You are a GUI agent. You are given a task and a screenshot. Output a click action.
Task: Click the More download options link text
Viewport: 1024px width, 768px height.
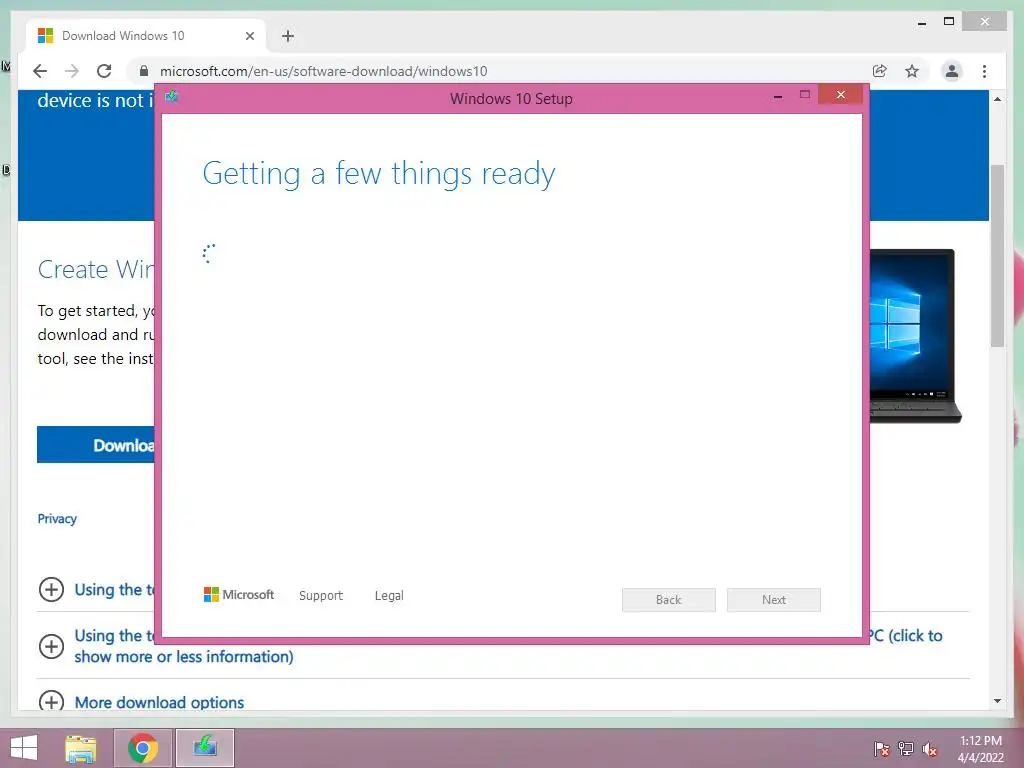click(159, 703)
